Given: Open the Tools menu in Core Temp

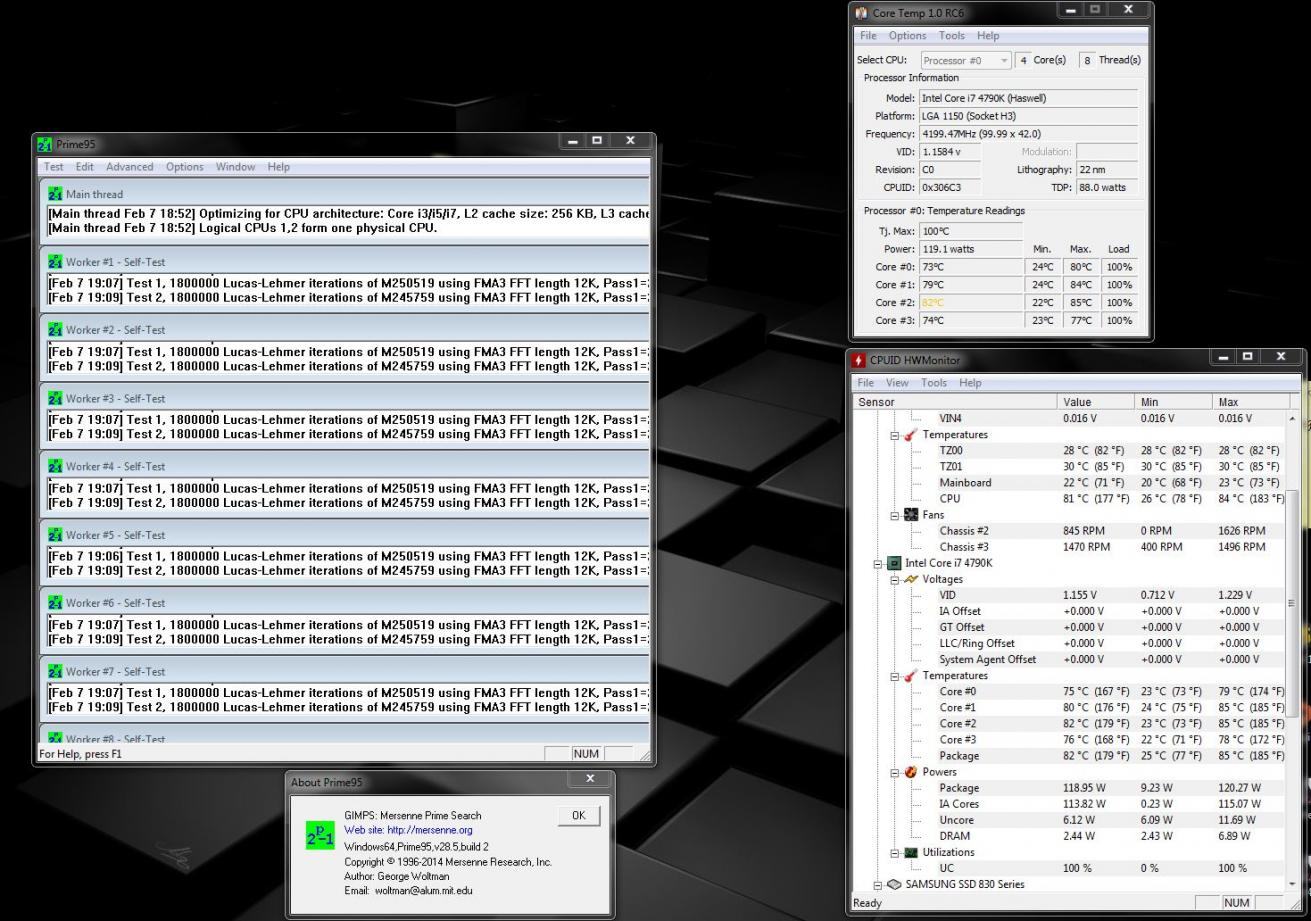Looking at the screenshot, I should pyautogui.click(x=952, y=36).
